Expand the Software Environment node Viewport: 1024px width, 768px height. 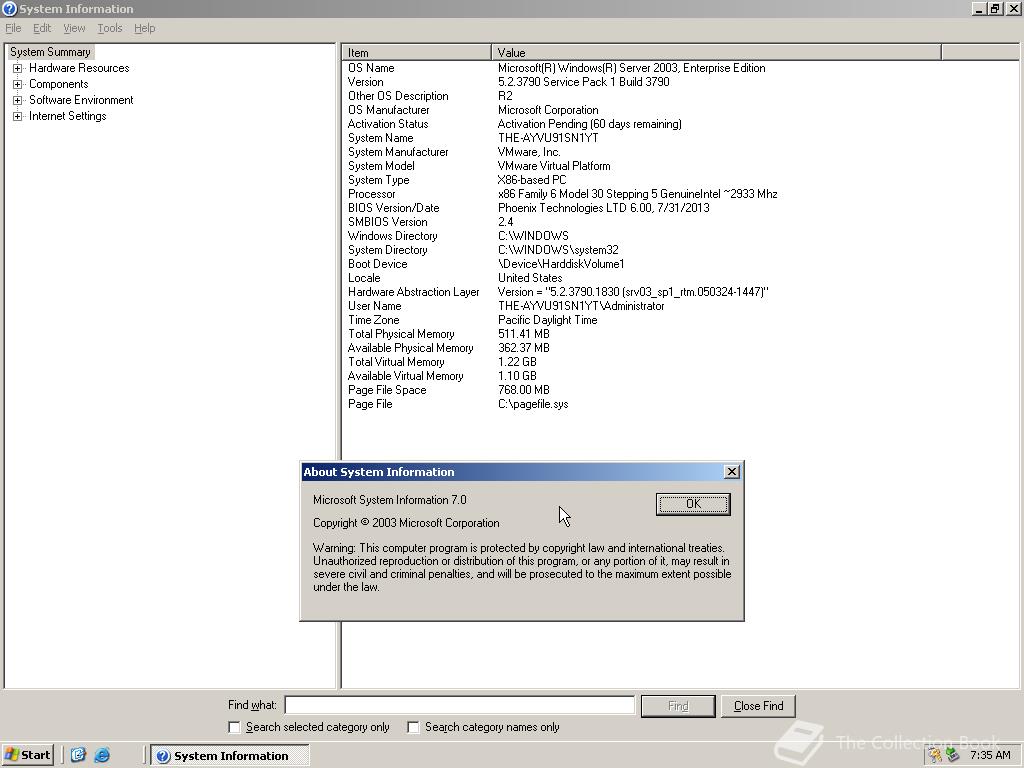18,100
